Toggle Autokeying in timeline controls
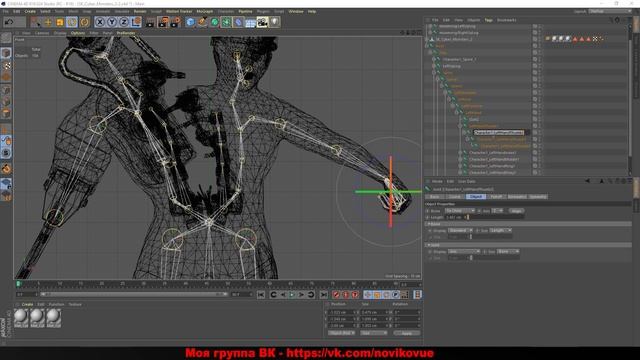The height and width of the screenshot is (360, 640). pyautogui.click(x=346, y=295)
